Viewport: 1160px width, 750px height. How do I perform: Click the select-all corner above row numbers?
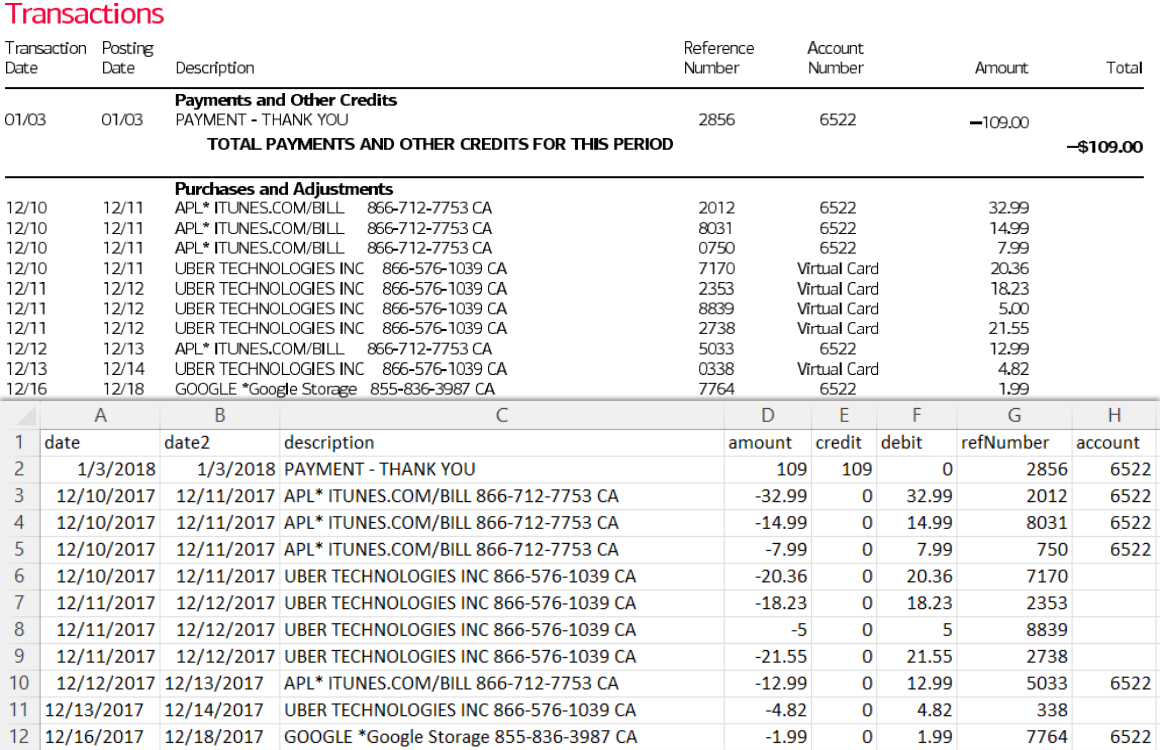click(22, 414)
